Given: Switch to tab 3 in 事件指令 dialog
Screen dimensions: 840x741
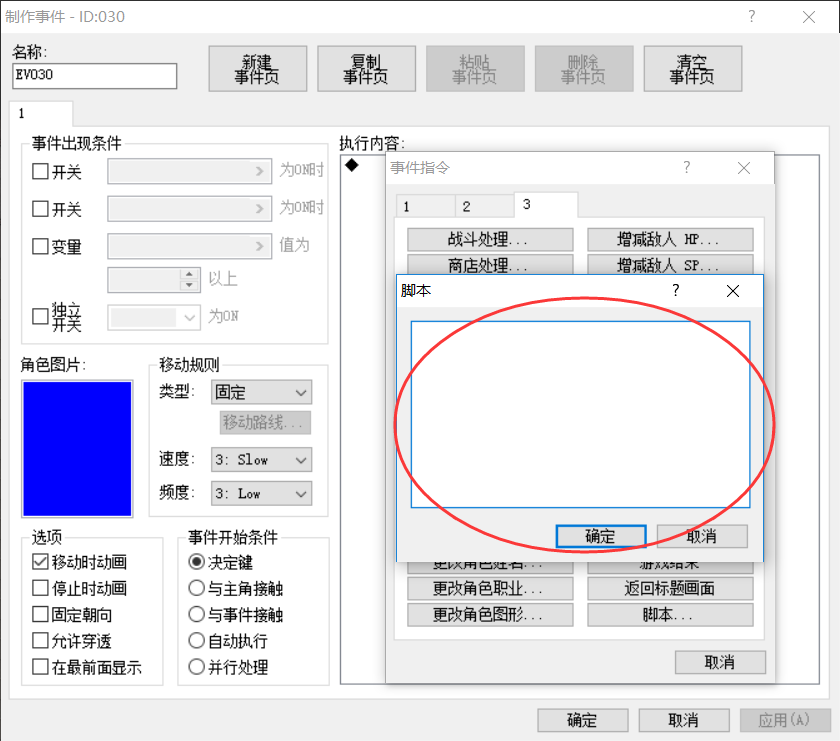Looking at the screenshot, I should click(x=546, y=205).
